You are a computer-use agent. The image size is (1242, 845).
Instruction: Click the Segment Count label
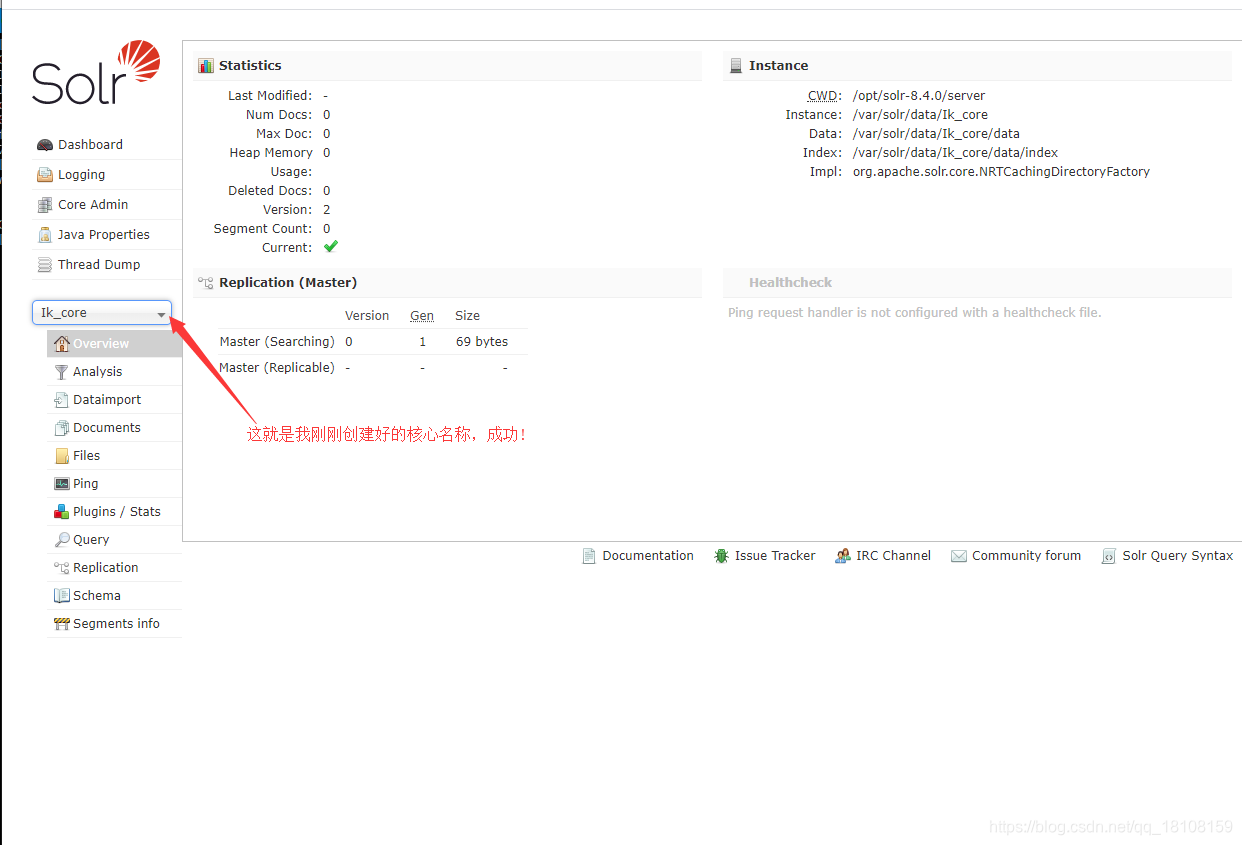(262, 229)
